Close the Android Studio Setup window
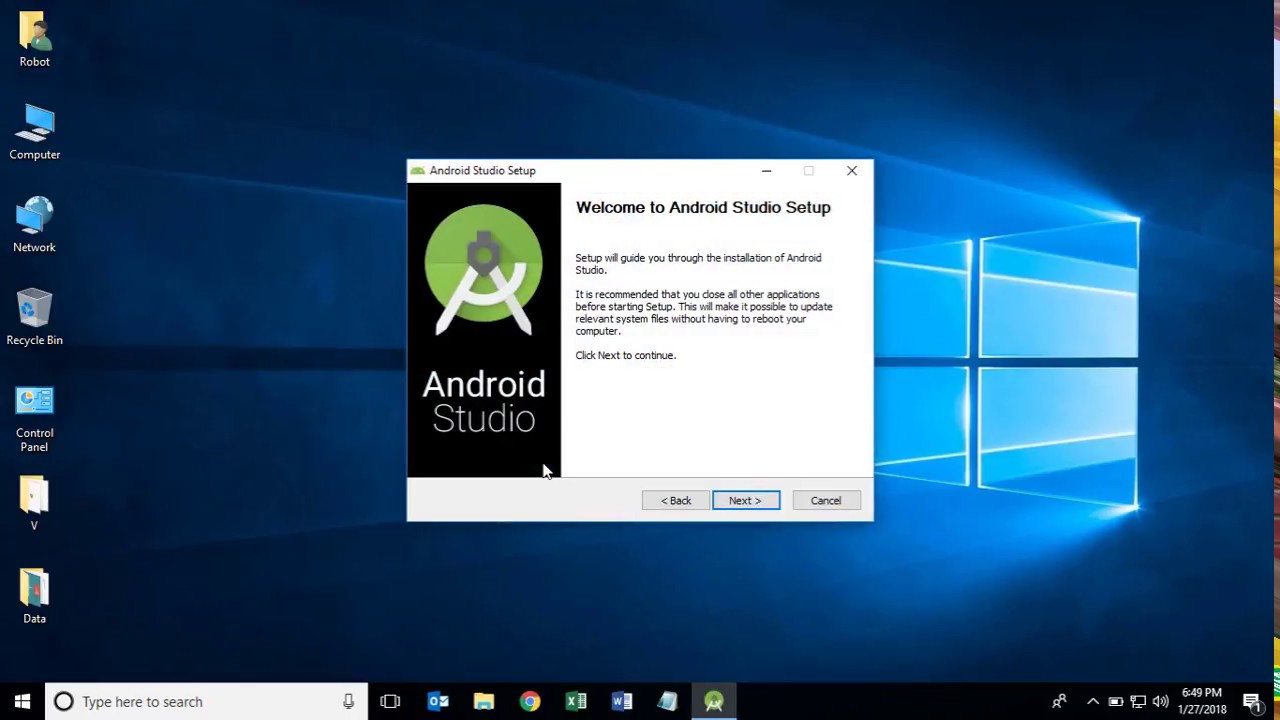This screenshot has height=720, width=1280. coord(852,171)
